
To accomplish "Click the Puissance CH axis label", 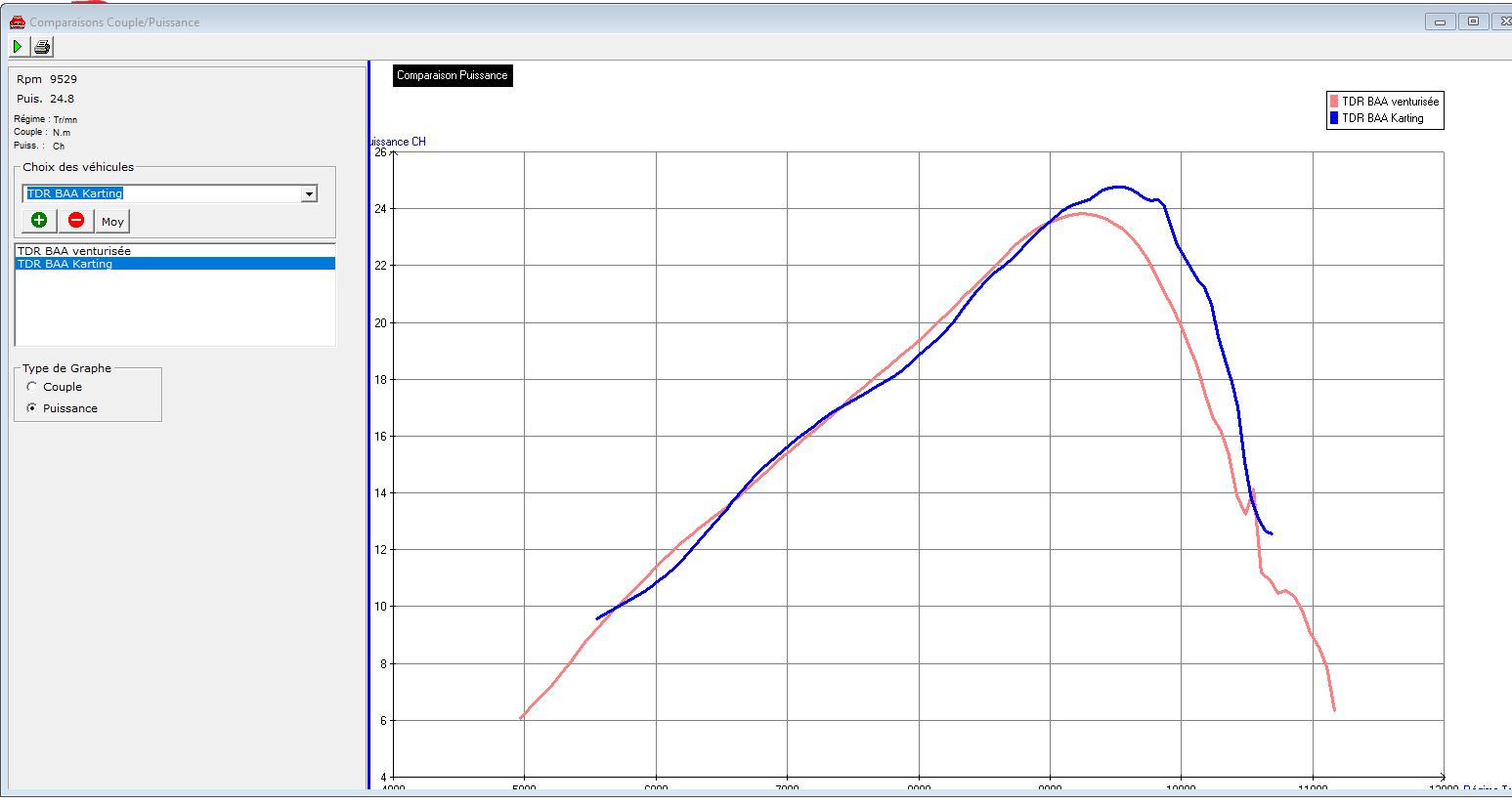I will 399,142.
